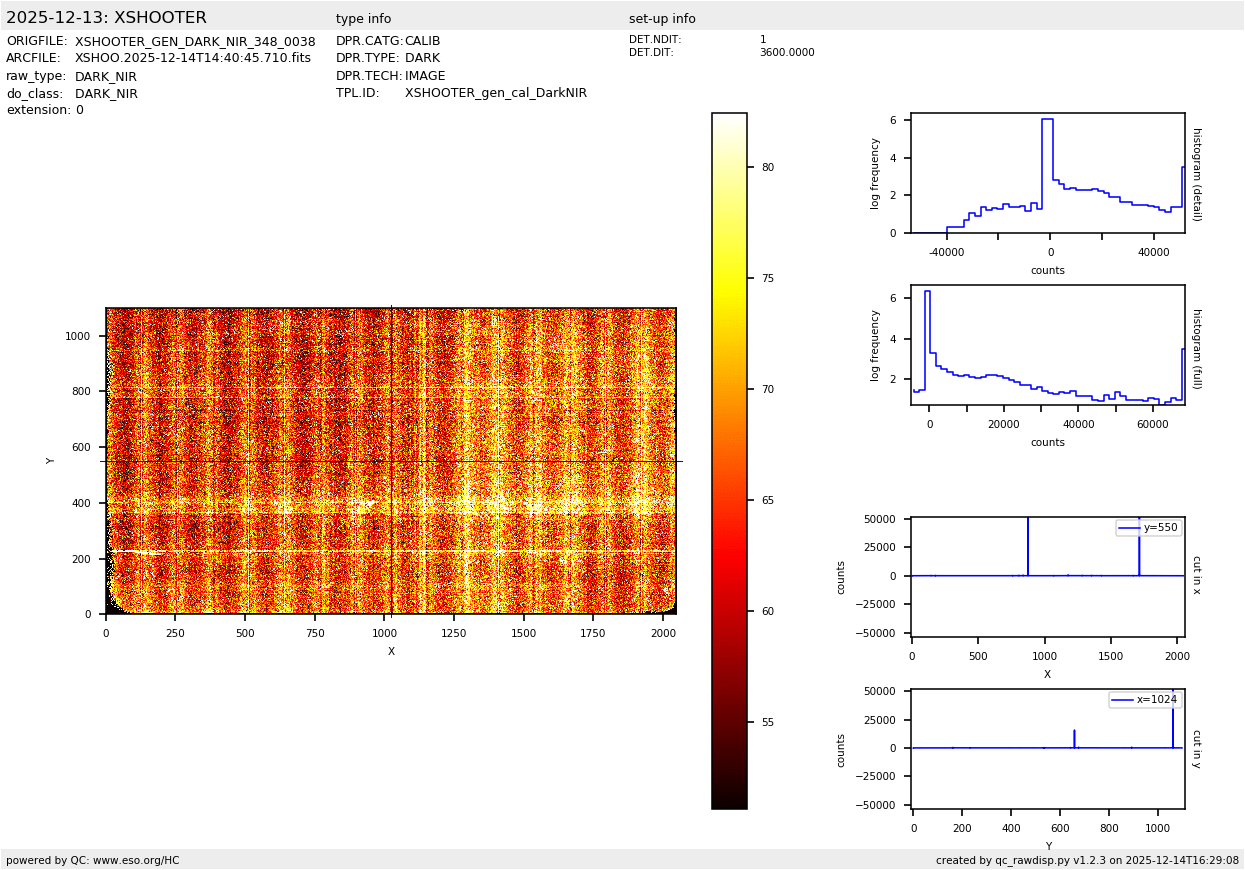Click the raw_type value DARK_NIR
This screenshot has height=870, width=1245.
pos(106,76)
